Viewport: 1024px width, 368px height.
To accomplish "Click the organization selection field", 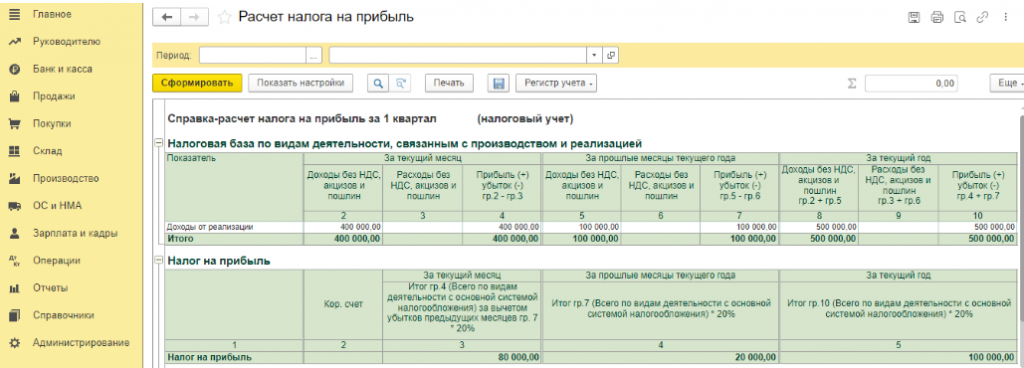I will 458,55.
